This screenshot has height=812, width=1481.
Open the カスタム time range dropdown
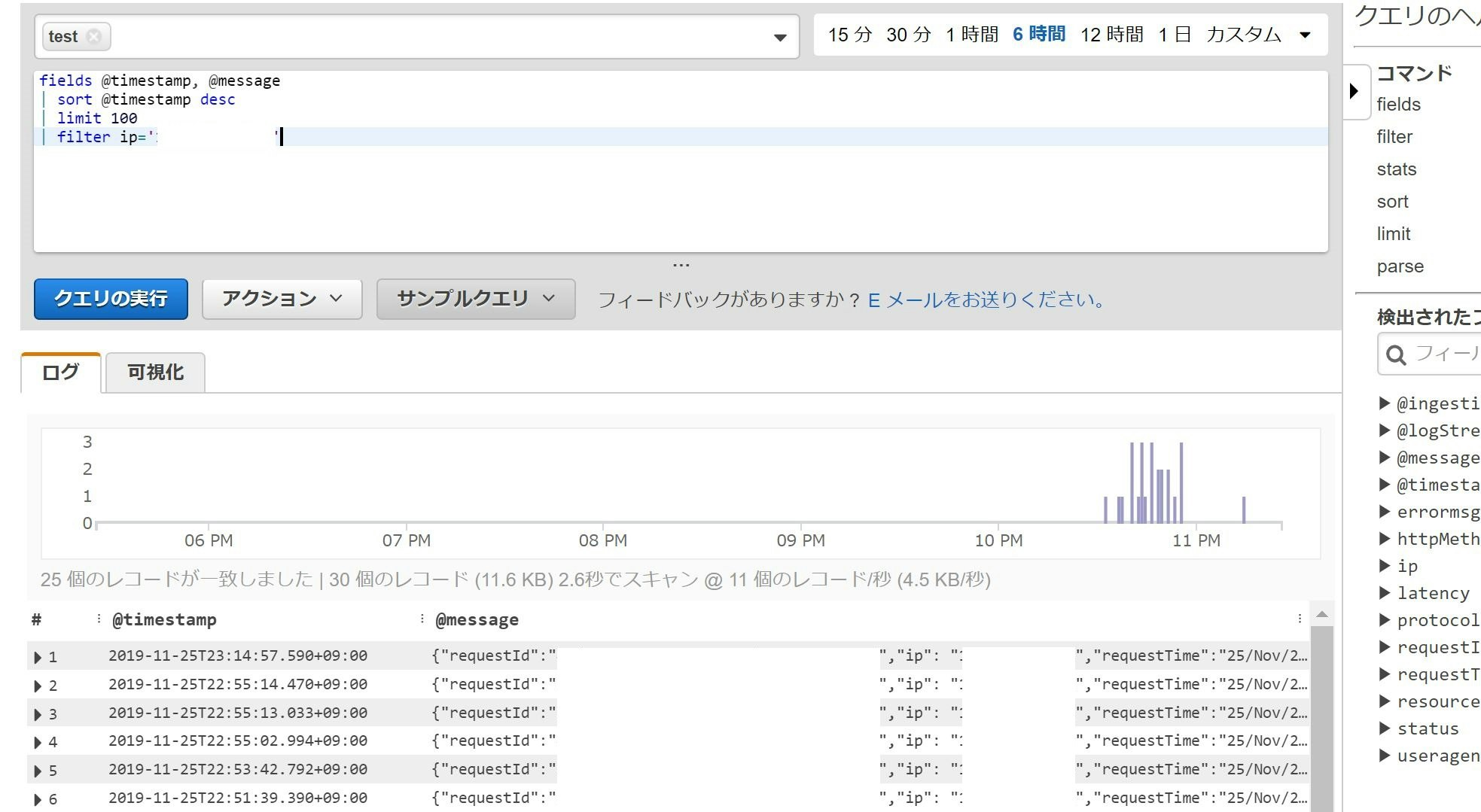1259,35
